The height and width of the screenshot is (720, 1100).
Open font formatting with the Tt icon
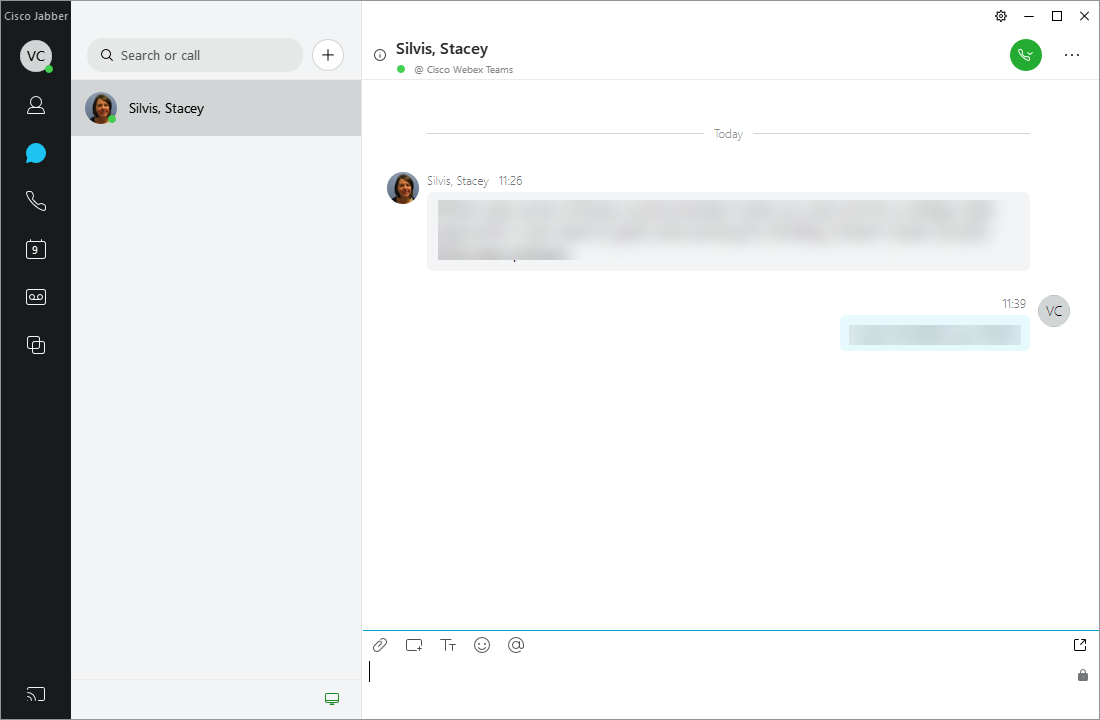(x=448, y=645)
